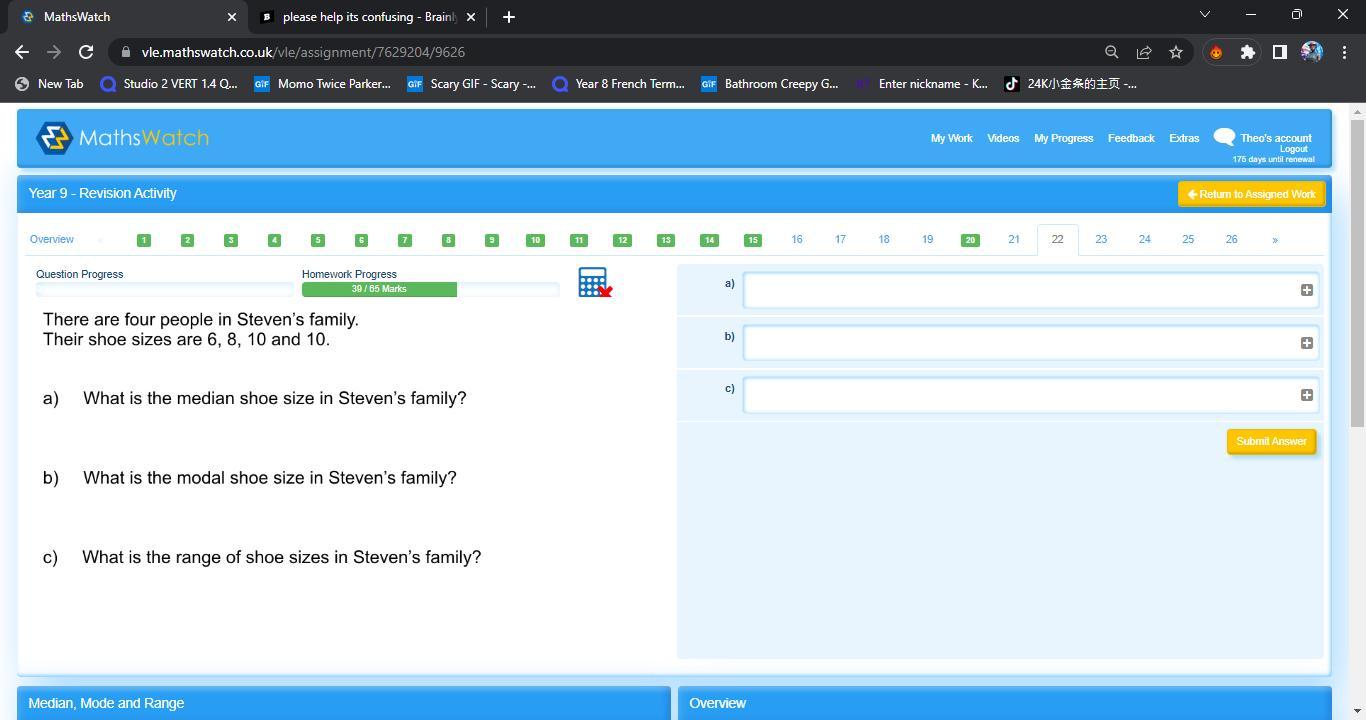
Task: Click the share page icon in address bar
Action: [1144, 52]
